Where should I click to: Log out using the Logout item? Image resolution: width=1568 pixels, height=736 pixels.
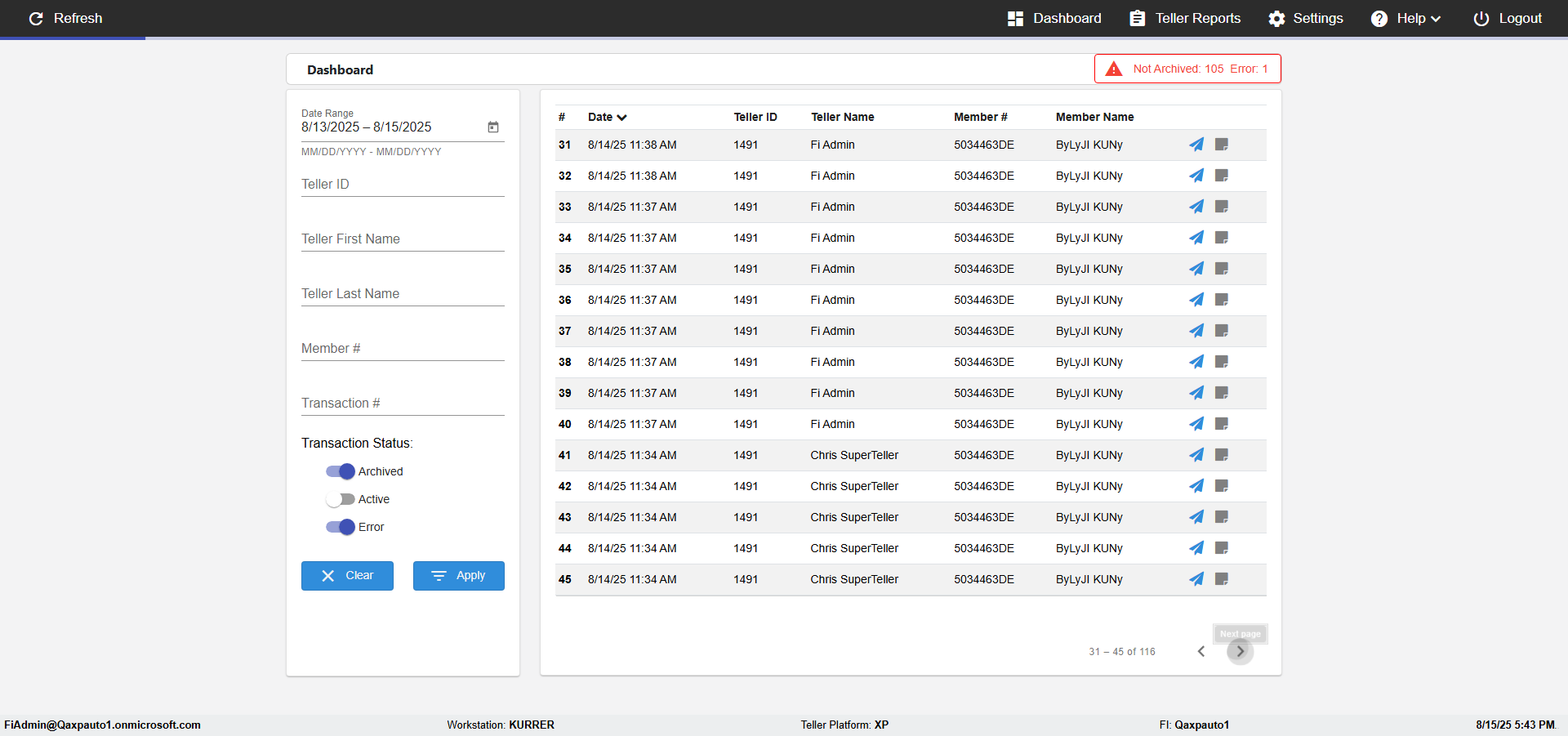(1507, 18)
